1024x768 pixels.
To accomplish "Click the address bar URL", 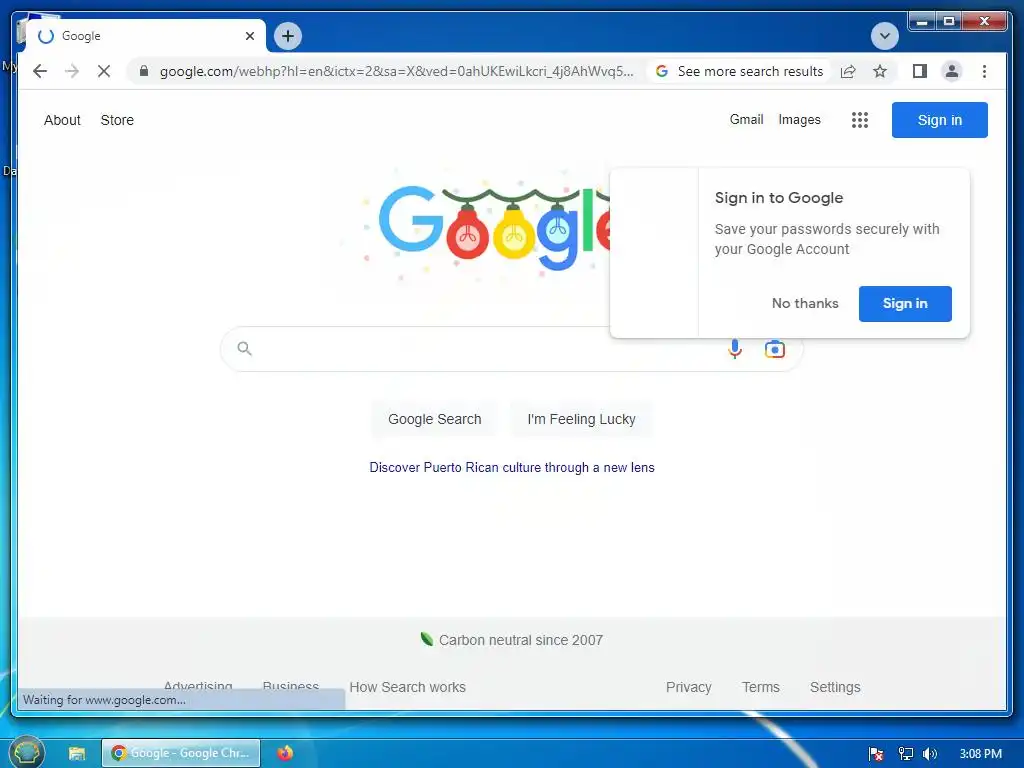I will pyautogui.click(x=396, y=71).
